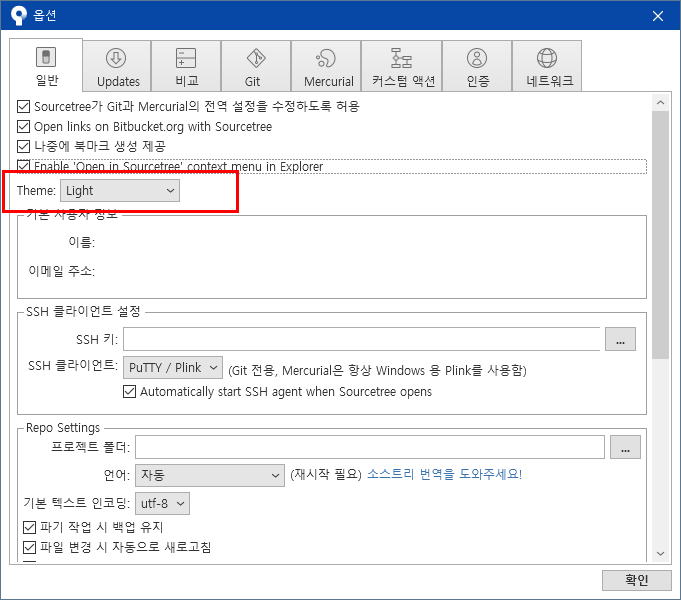Open SSH 클라이언트 PuTTY / Plink dropdown
This screenshot has width=681, height=600.
[x=173, y=368]
